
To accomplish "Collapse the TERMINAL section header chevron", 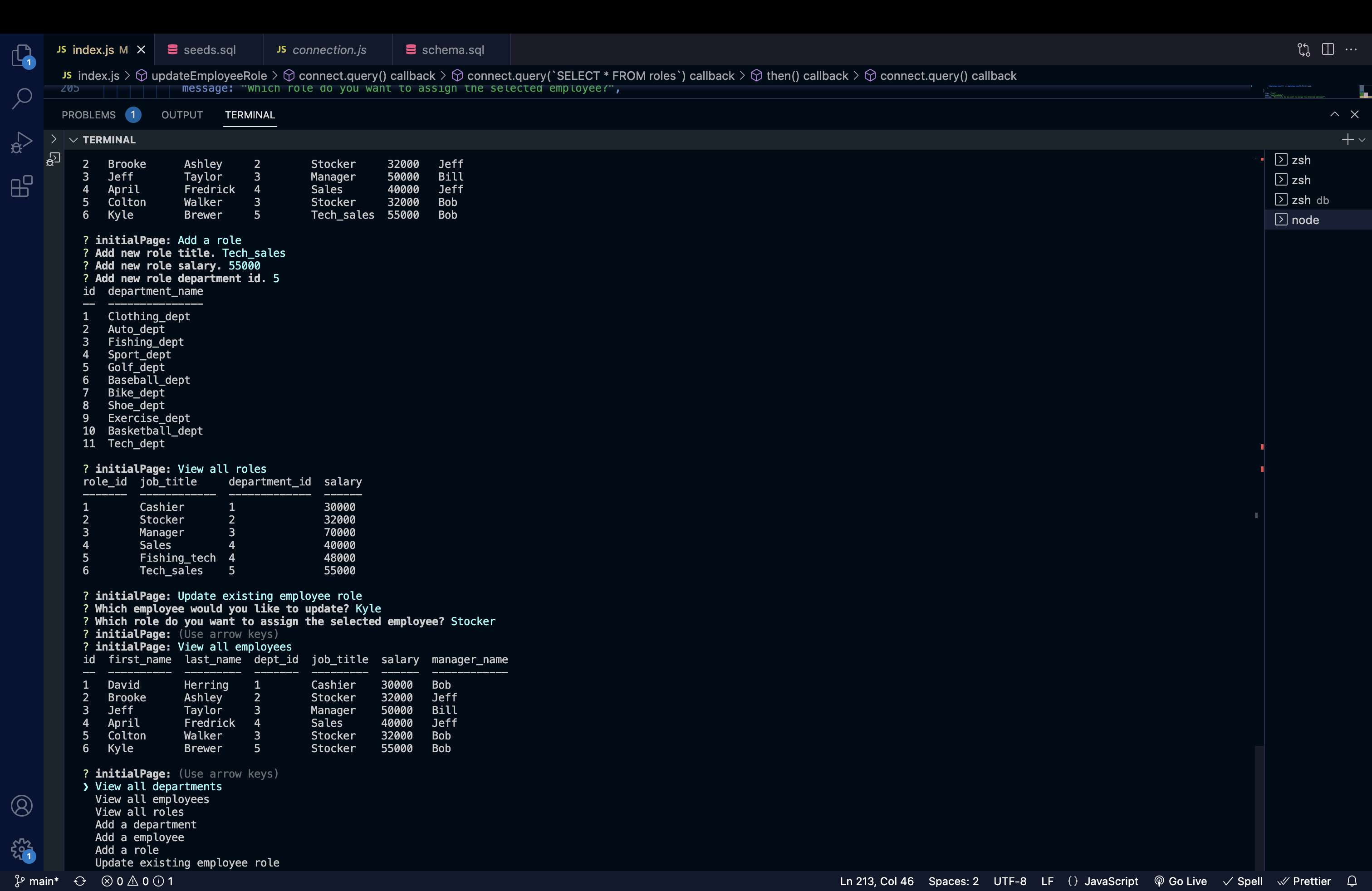I will click(x=73, y=139).
